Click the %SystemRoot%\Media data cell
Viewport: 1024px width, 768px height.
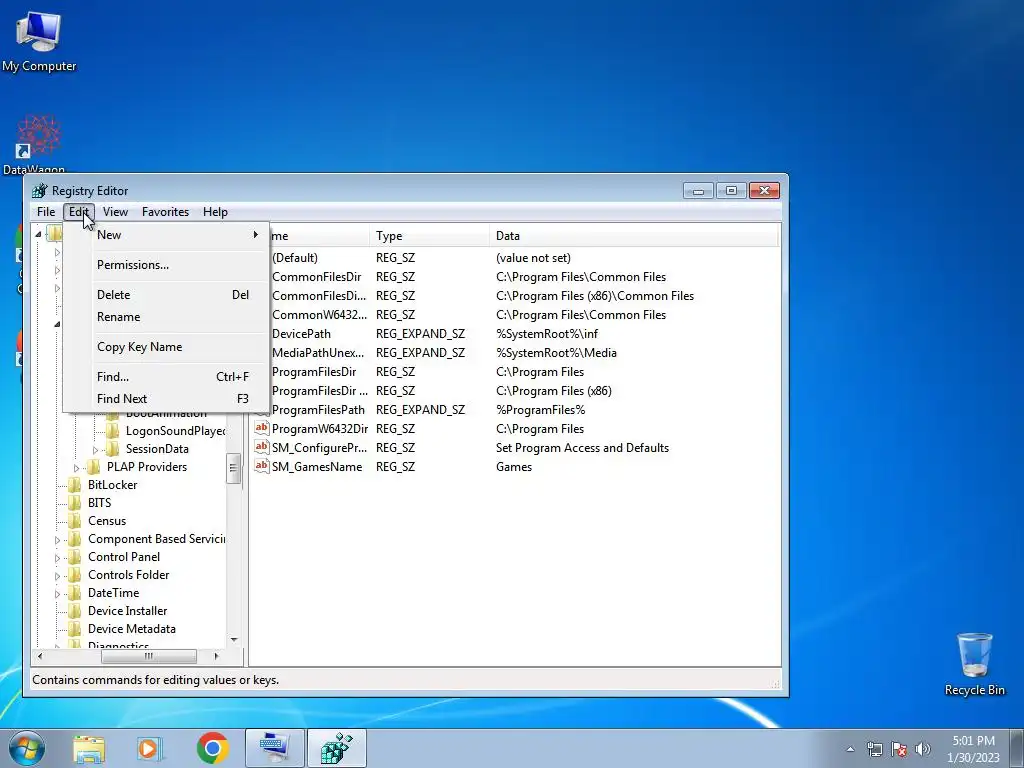pos(556,353)
